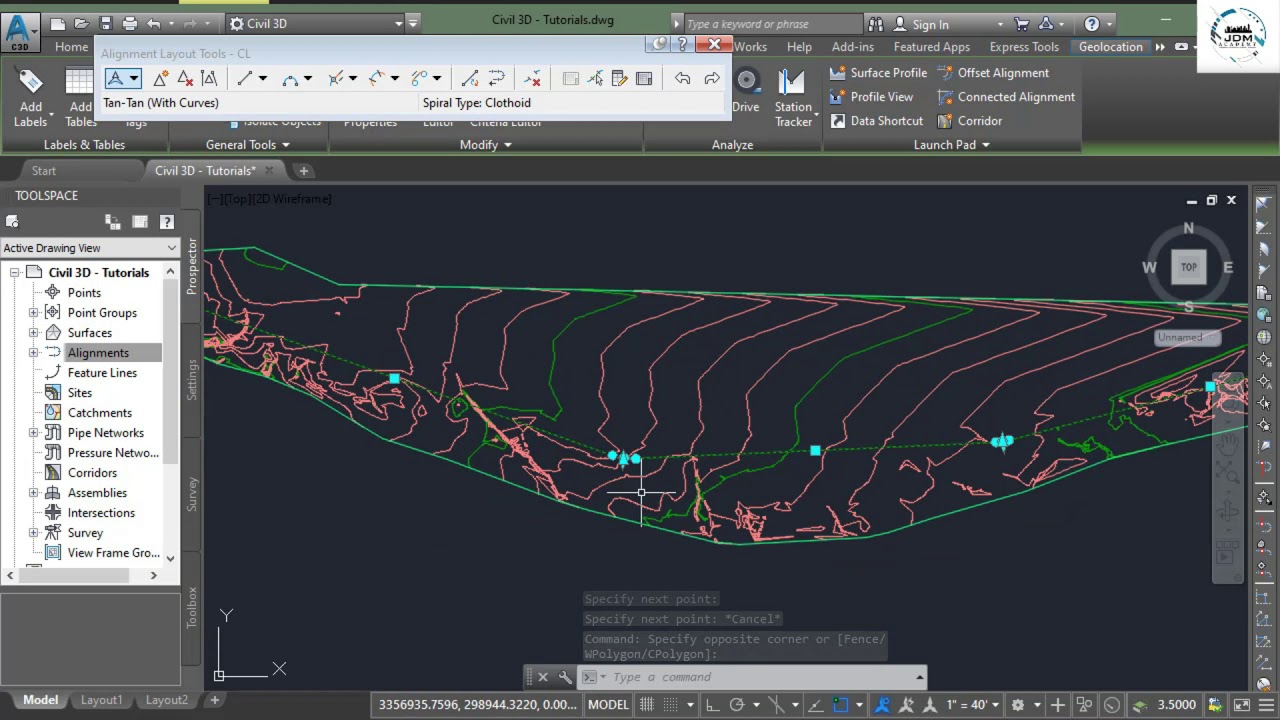This screenshot has height=720, width=1280.
Task: Click the keyword search field
Action: [x=772, y=24]
